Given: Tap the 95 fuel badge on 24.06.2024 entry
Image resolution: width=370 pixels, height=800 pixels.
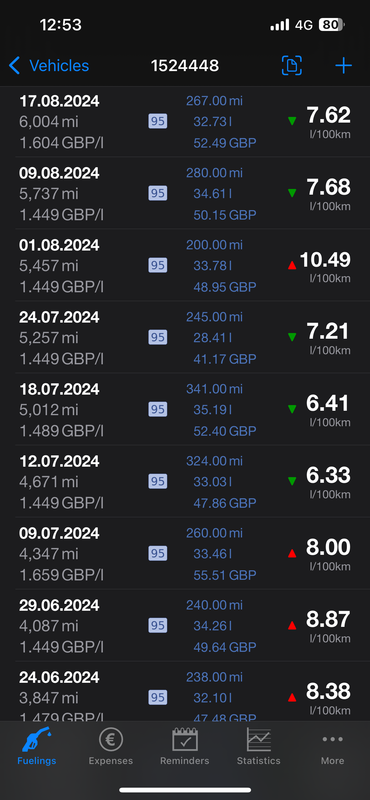Looking at the screenshot, I should (158, 697).
